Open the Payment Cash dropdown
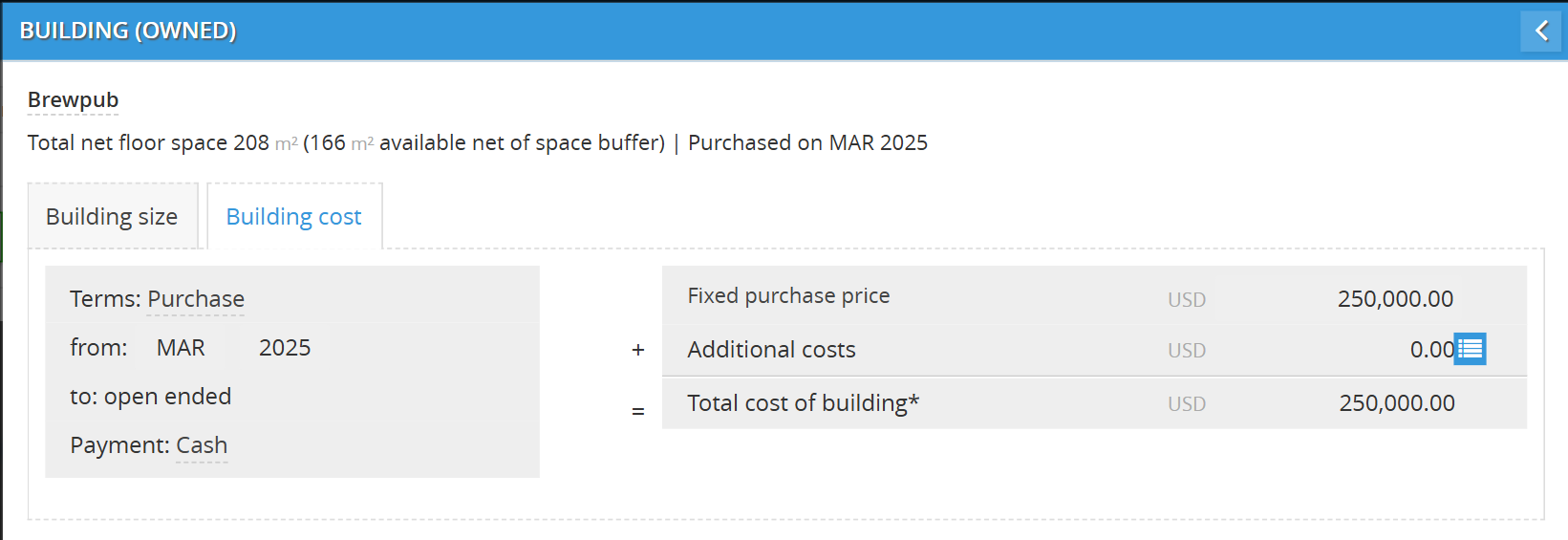 click(x=202, y=445)
